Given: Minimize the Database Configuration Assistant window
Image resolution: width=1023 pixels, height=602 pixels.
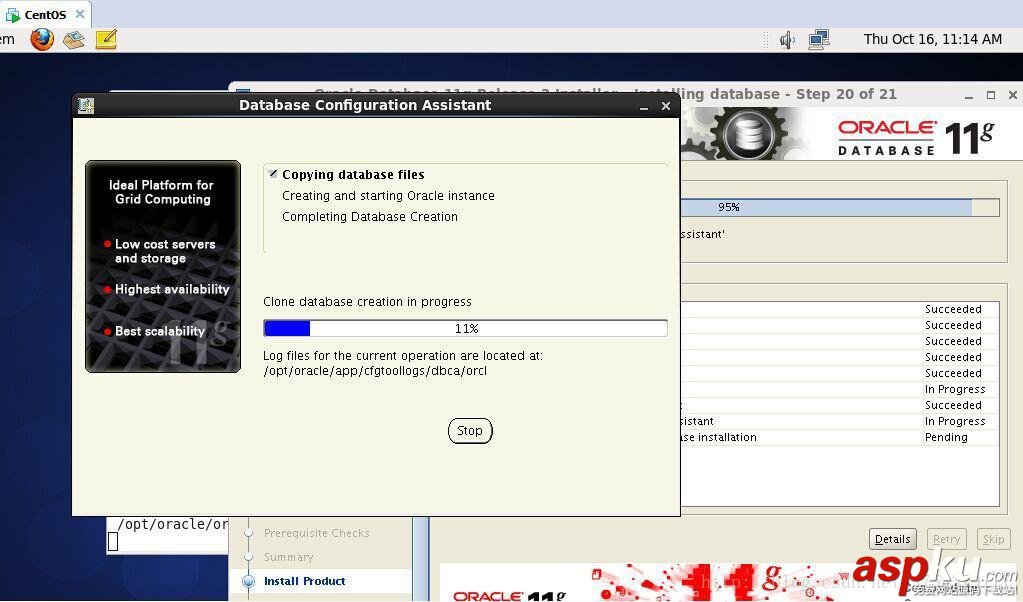Looking at the screenshot, I should pyautogui.click(x=644, y=106).
